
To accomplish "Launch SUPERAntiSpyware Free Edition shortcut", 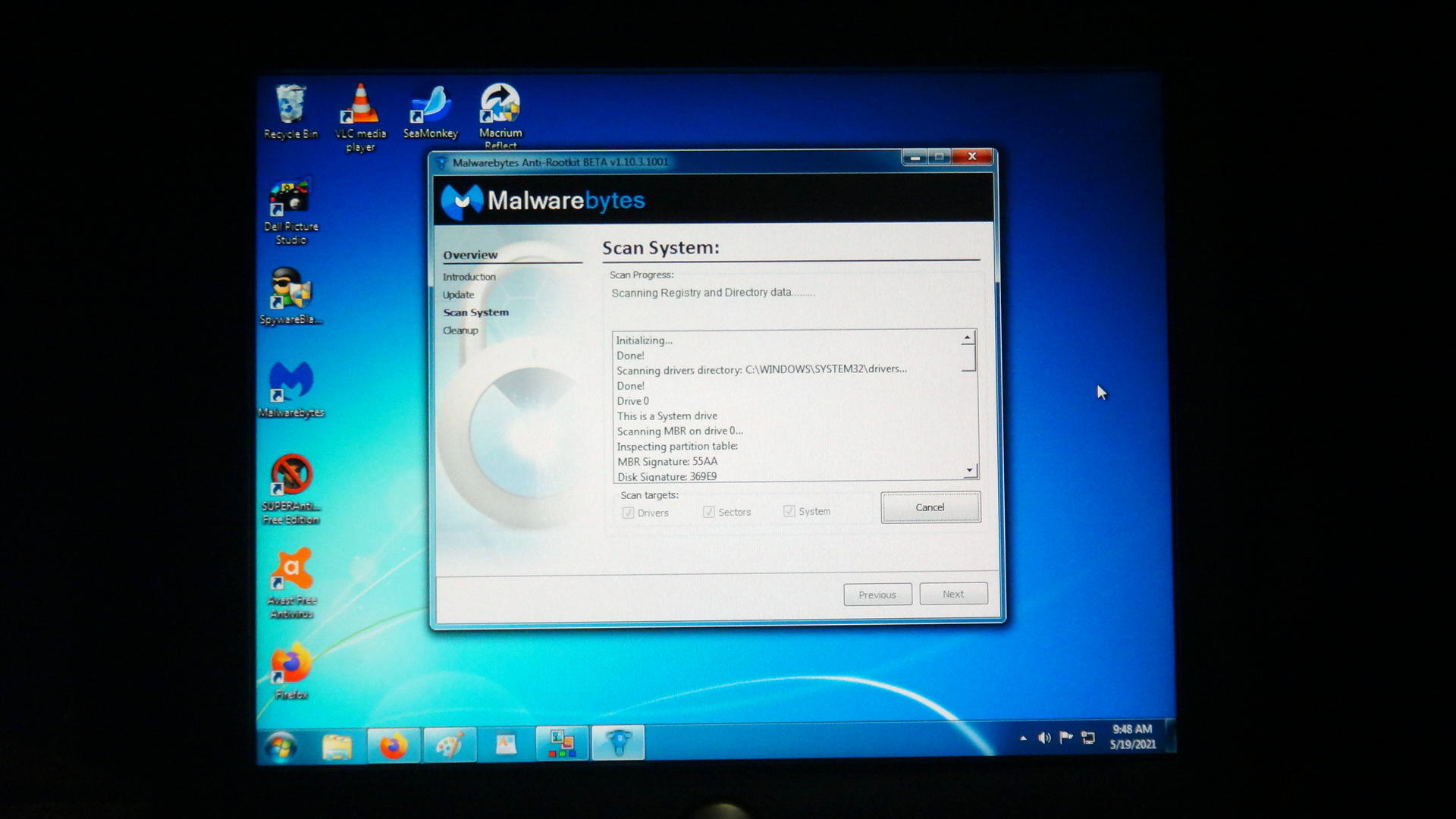I will pyautogui.click(x=291, y=490).
